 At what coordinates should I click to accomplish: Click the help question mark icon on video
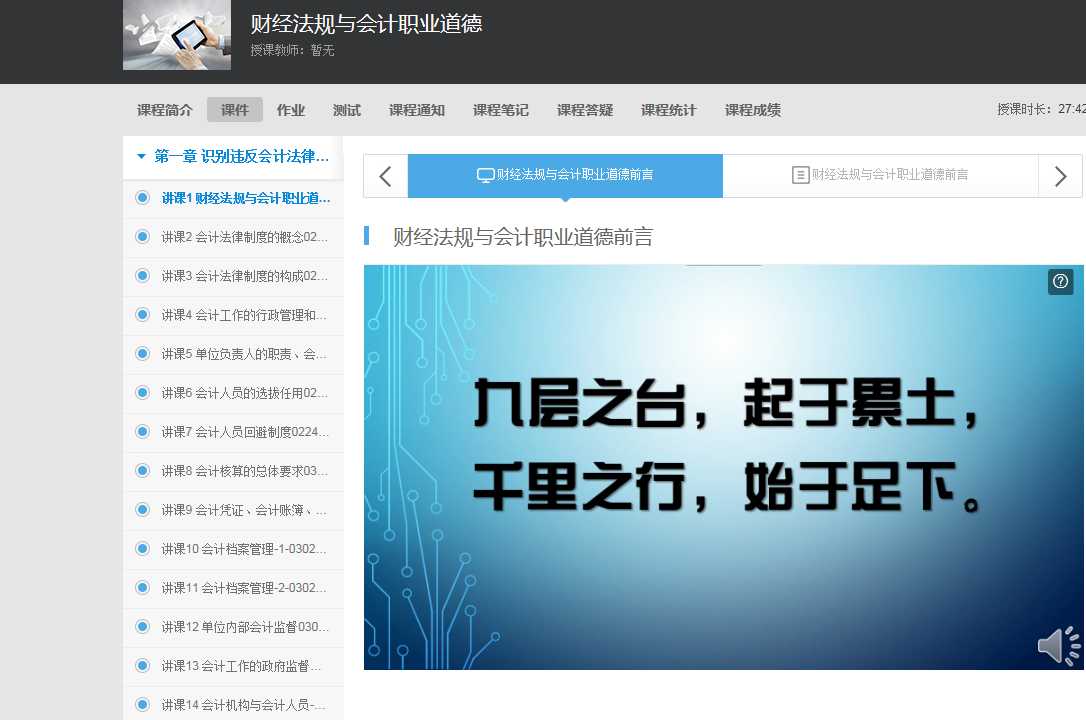click(1060, 282)
